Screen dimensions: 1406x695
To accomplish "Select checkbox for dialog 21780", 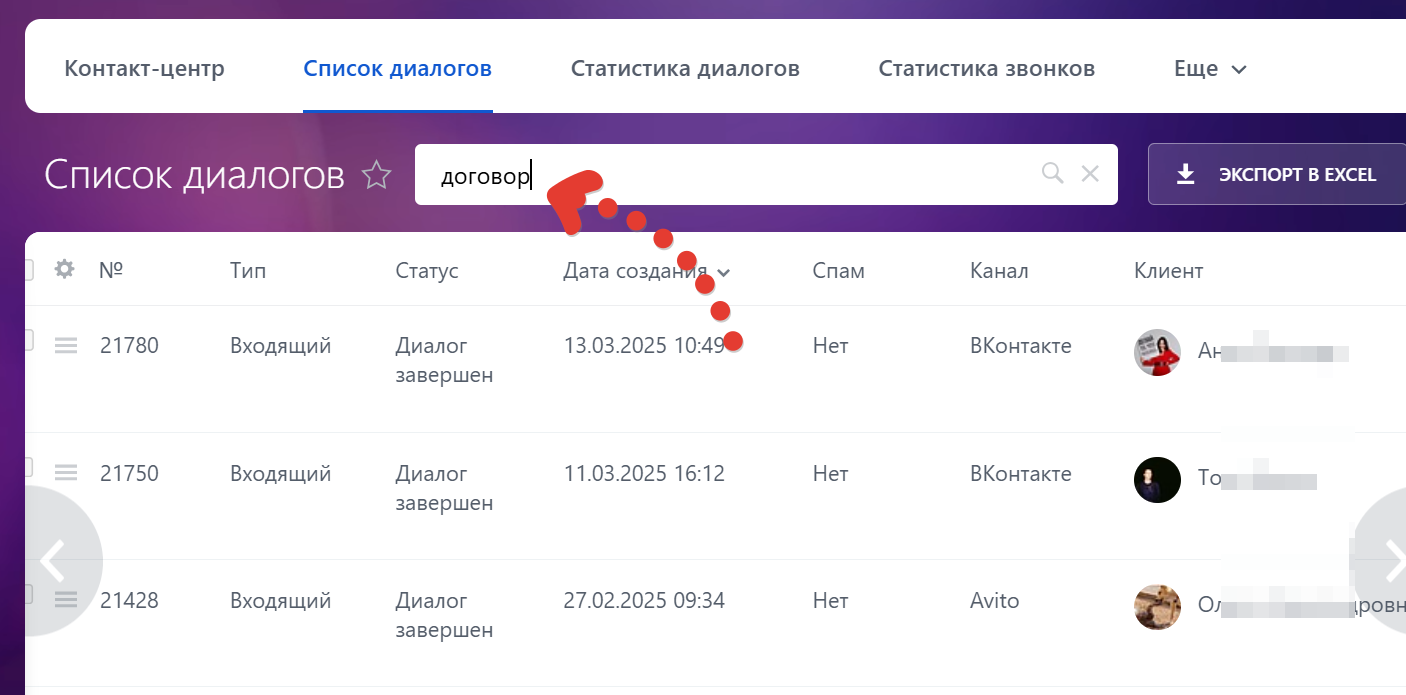I will click(x=27, y=341).
